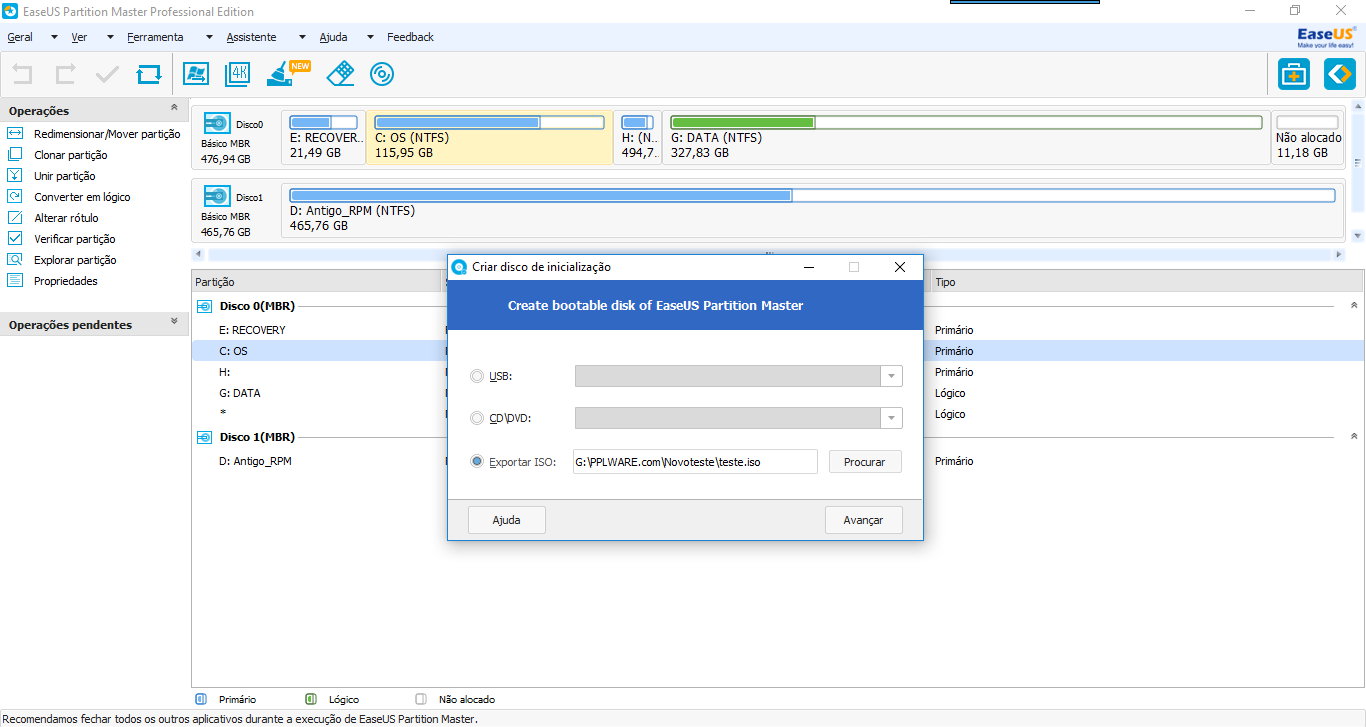Click the Procurar button
This screenshot has height=727, width=1366.
[865, 462]
